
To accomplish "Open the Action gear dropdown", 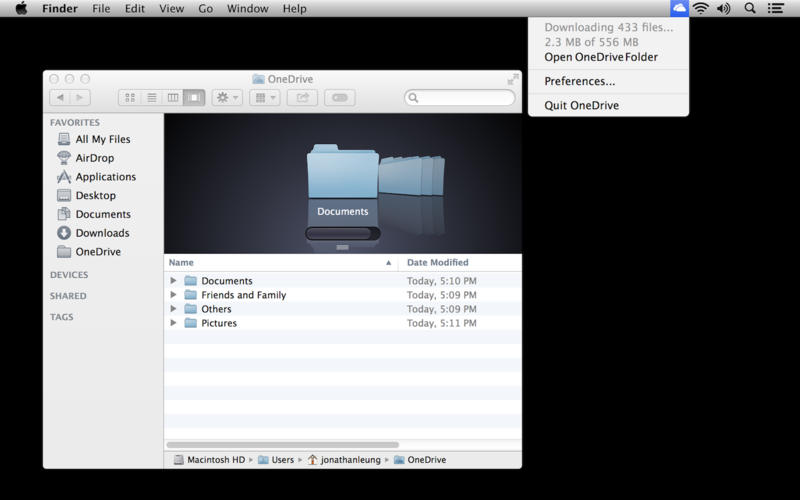I will point(226,97).
